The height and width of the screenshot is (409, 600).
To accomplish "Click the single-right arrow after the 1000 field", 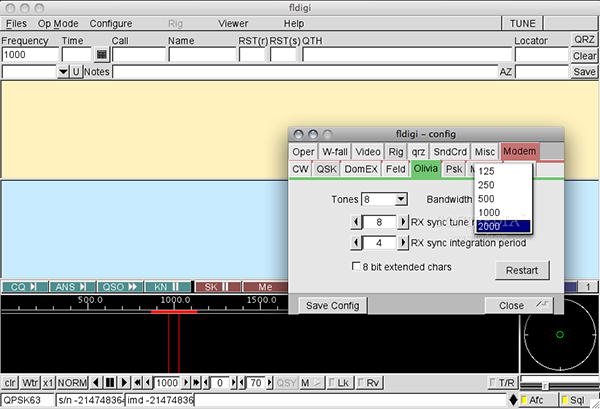I will 186,382.
